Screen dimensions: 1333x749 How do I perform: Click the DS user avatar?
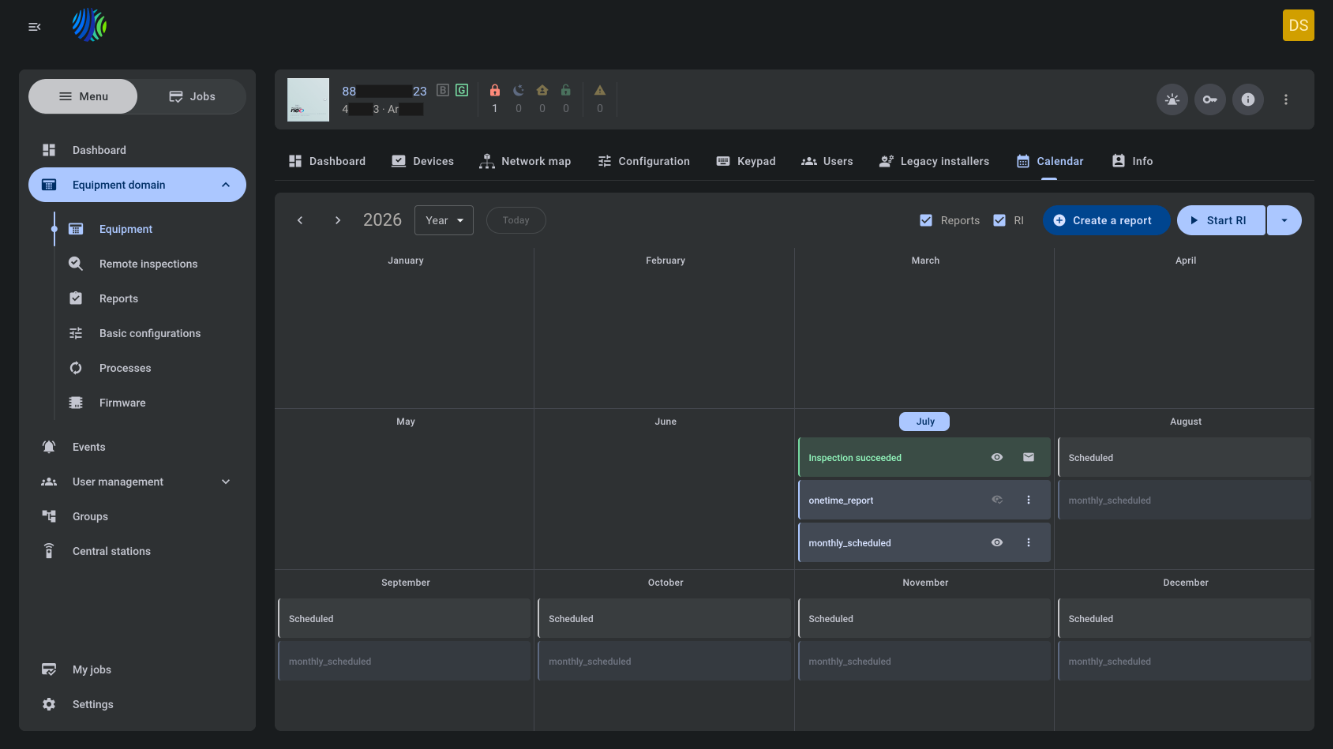coord(1298,25)
